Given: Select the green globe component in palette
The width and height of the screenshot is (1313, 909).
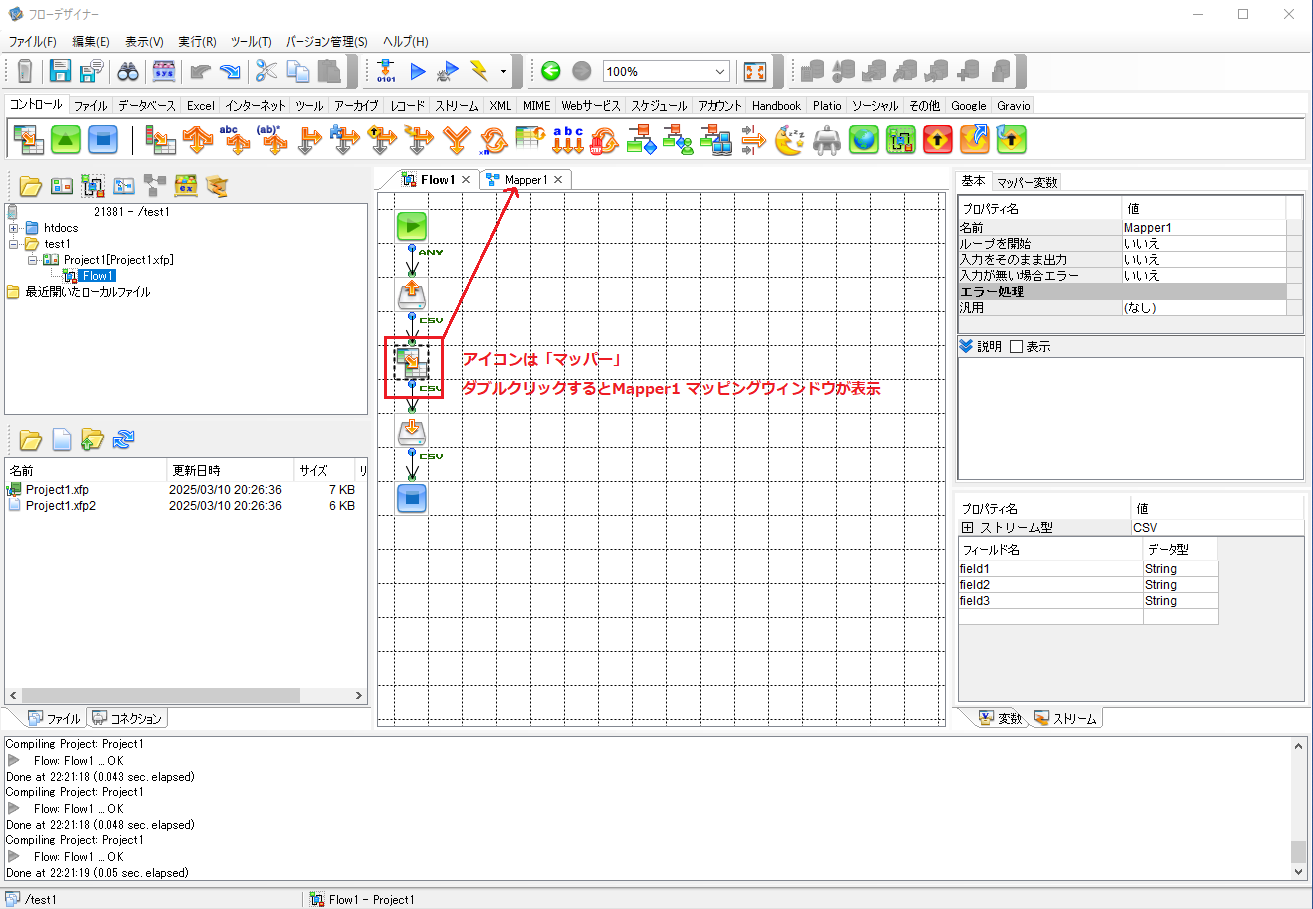Looking at the screenshot, I should click(x=864, y=139).
